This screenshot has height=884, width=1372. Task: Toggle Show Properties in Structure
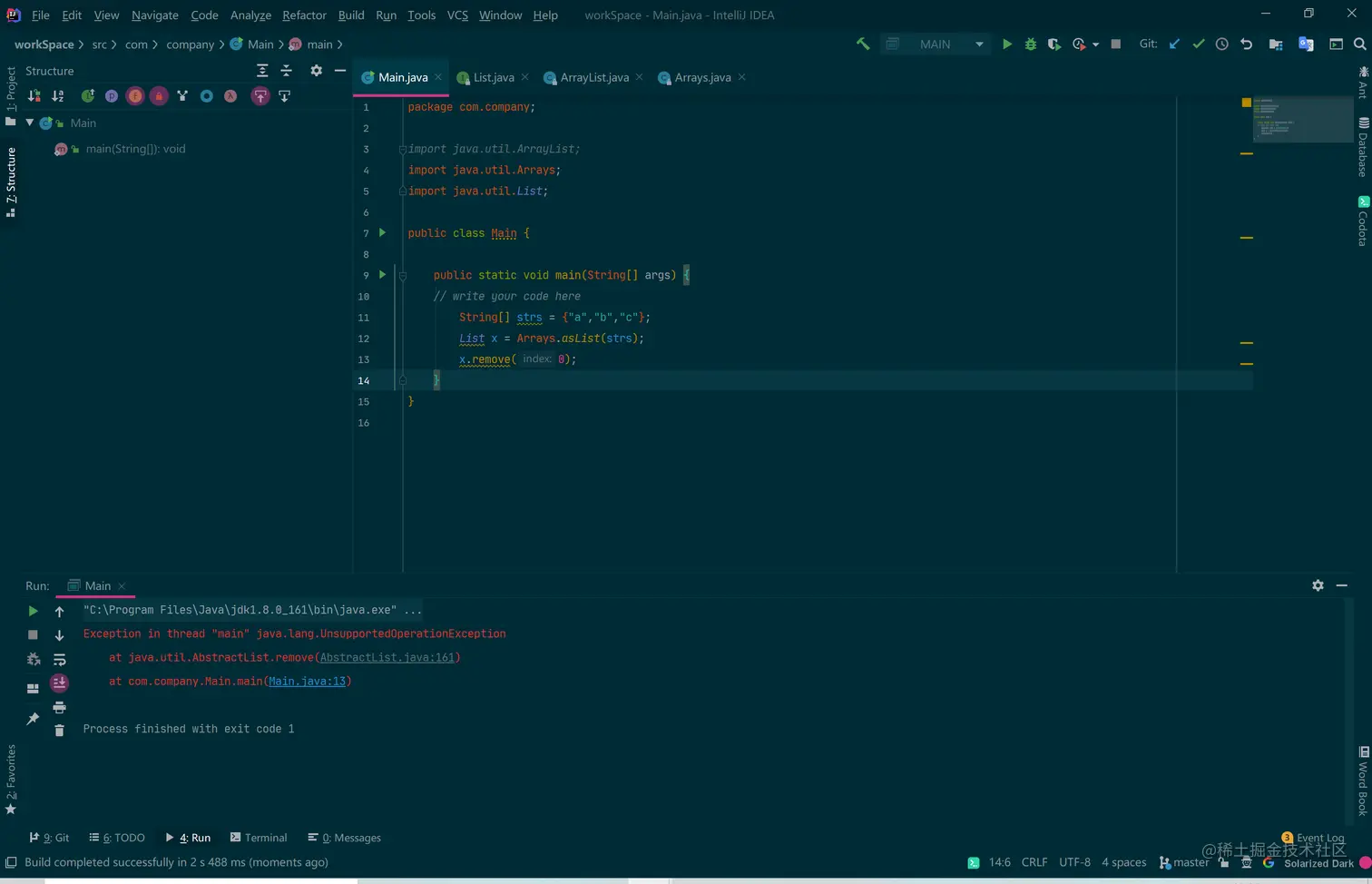pyautogui.click(x=112, y=95)
